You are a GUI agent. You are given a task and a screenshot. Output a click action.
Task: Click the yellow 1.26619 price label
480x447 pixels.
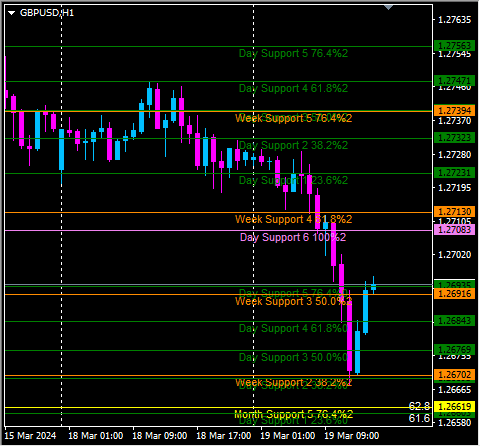click(455, 407)
